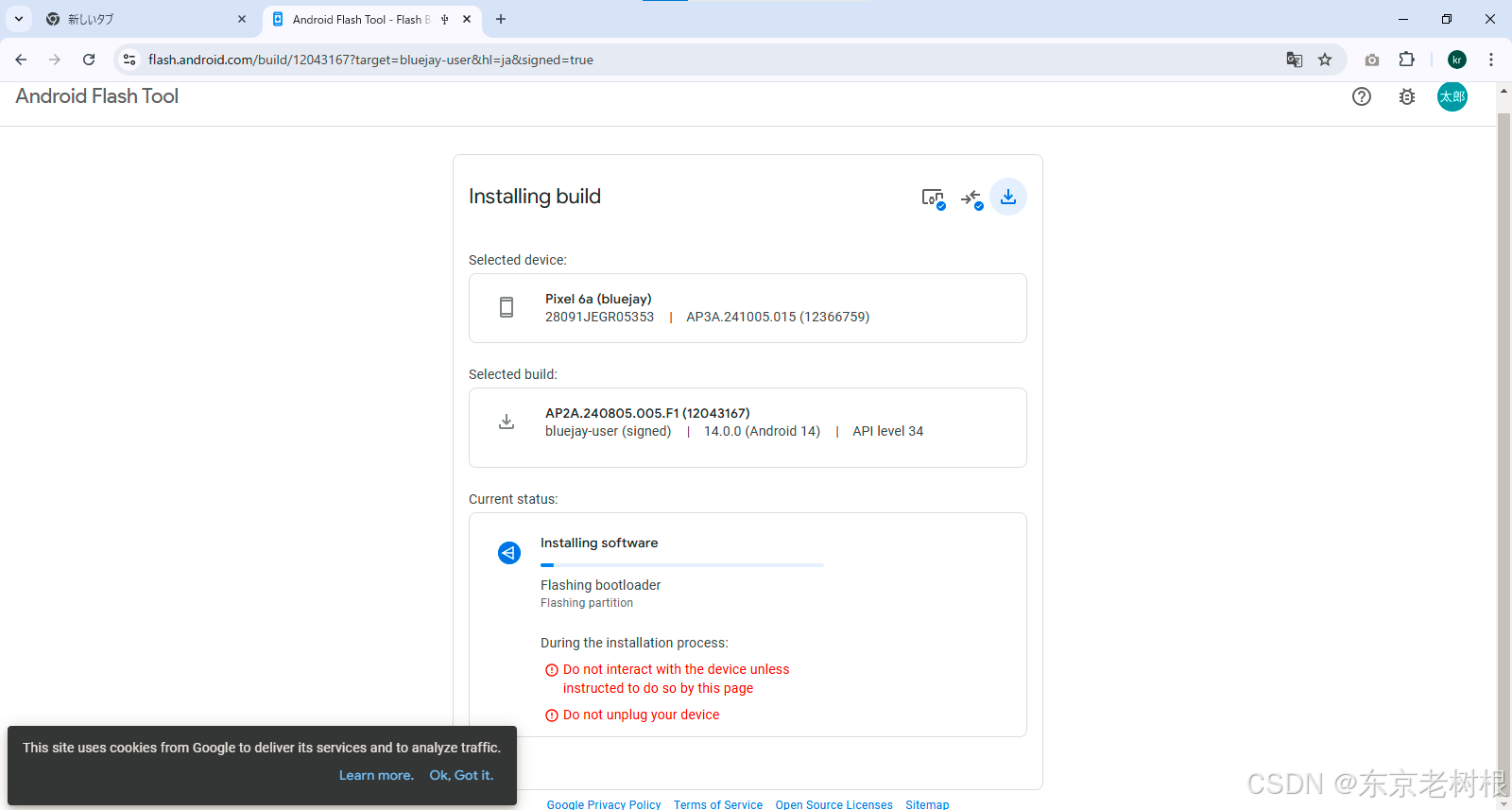Click the 'Current status:' label
1512x810 pixels.
click(513, 499)
